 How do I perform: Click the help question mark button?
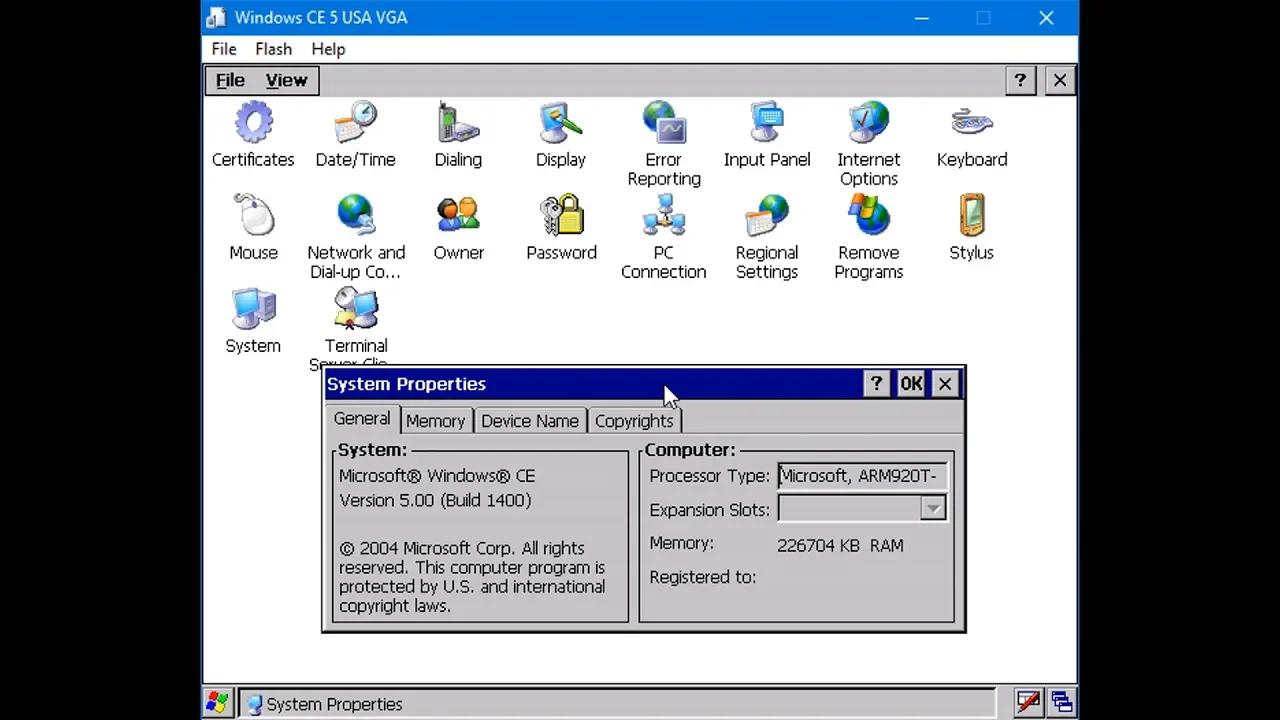(876, 383)
